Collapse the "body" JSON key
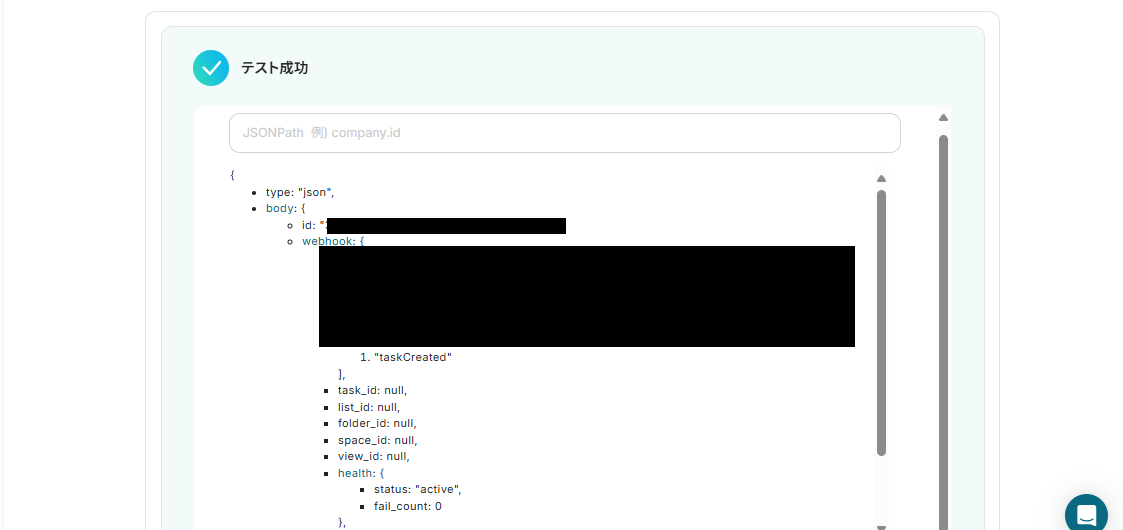This screenshot has height=530, width=1123. pyautogui.click(x=279, y=208)
